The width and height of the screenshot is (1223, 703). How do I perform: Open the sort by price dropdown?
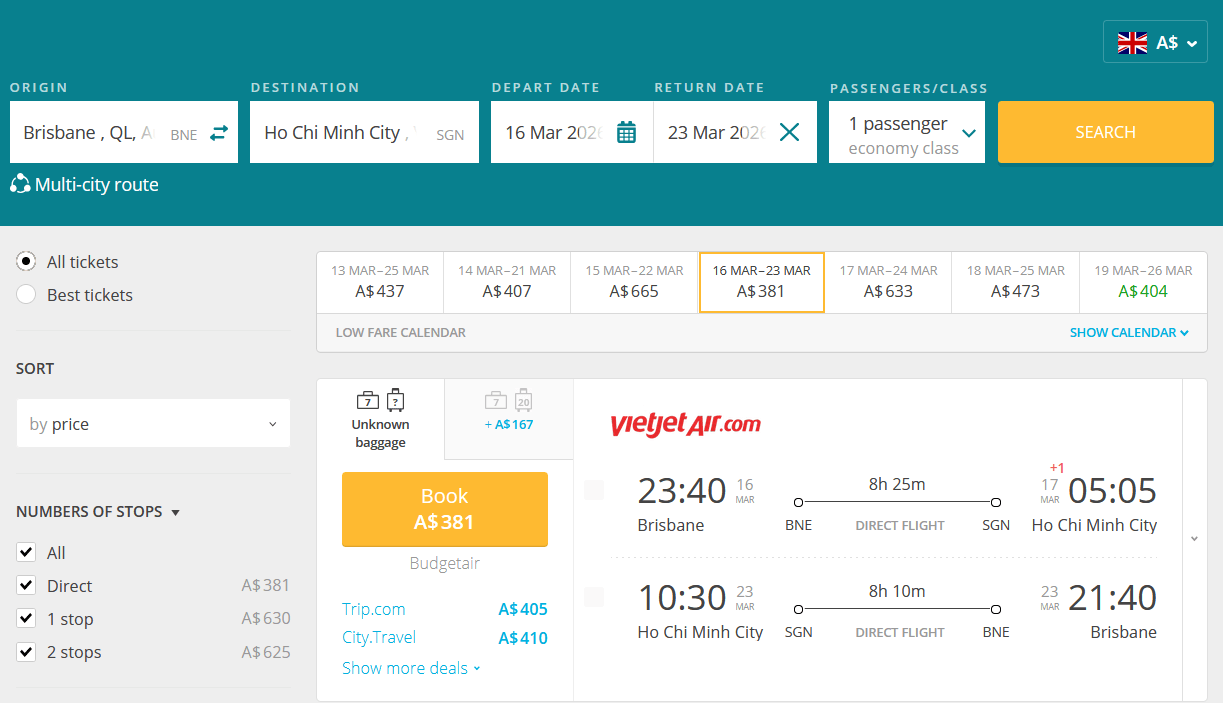[153, 423]
